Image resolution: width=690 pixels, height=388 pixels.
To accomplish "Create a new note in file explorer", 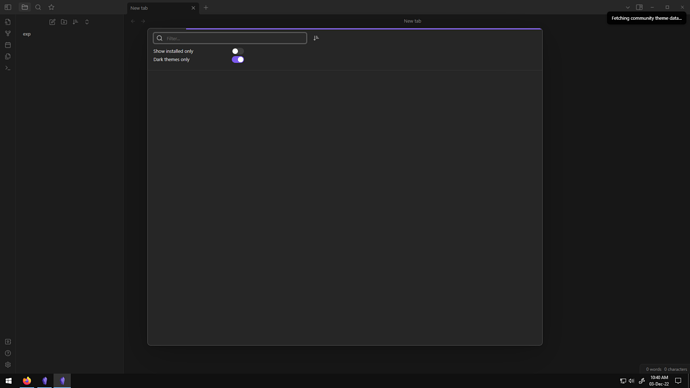I will 52,22.
